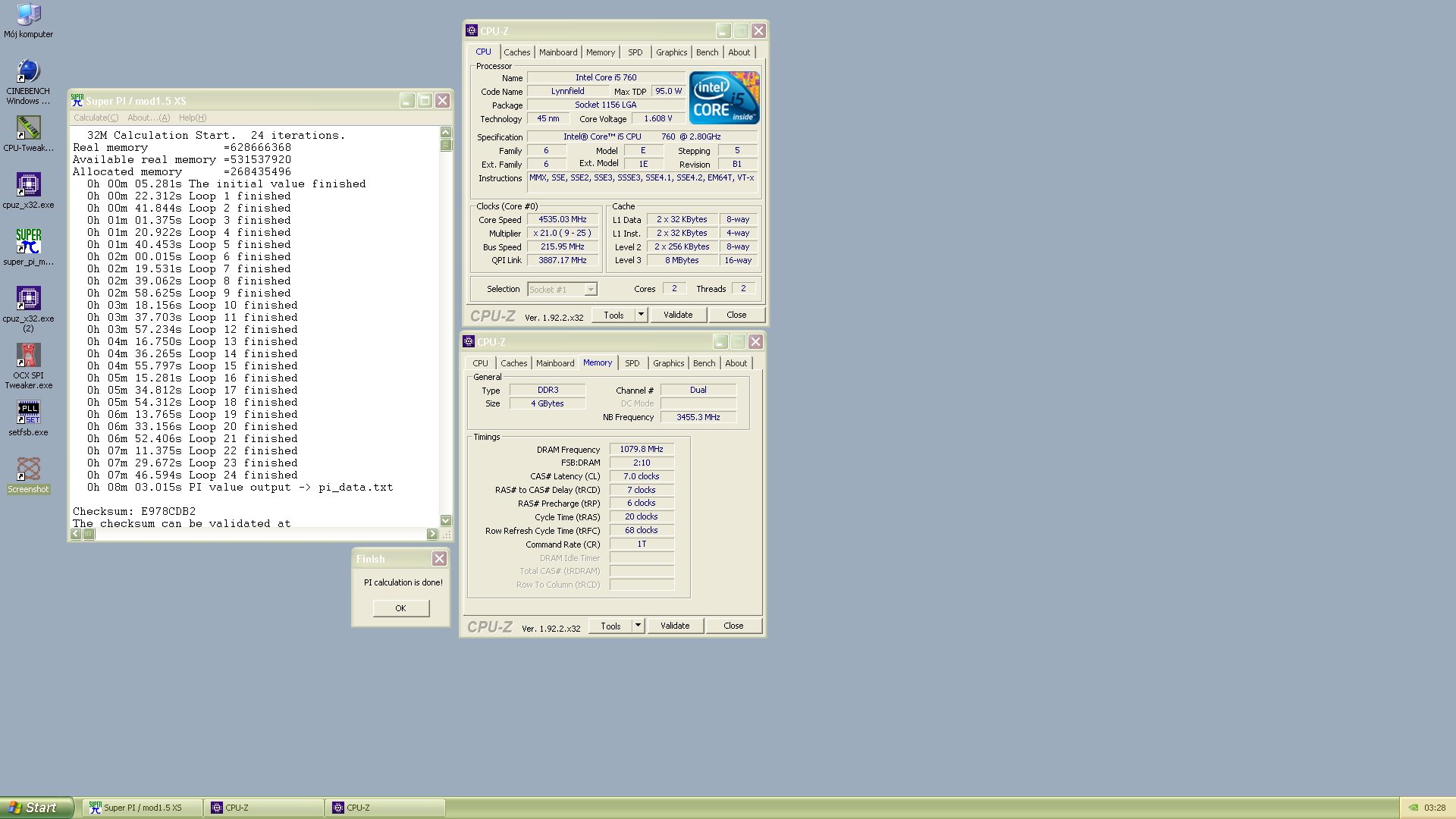
Task: Activate second CPU-Z taskbar button
Action: pos(386,808)
